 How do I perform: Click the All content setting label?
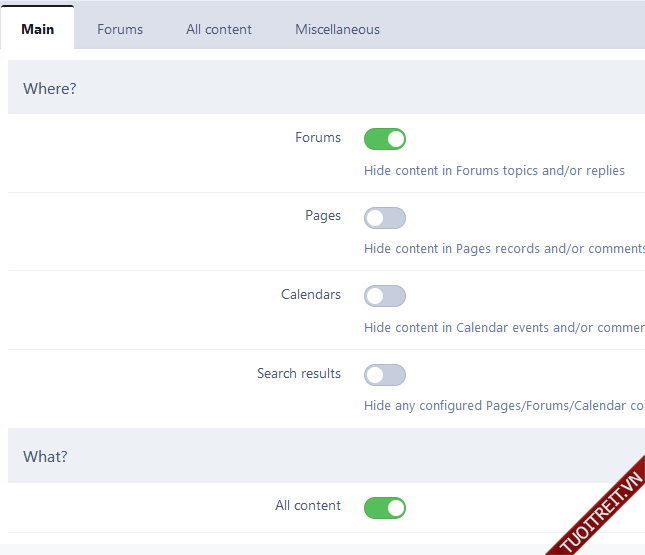[308, 506]
